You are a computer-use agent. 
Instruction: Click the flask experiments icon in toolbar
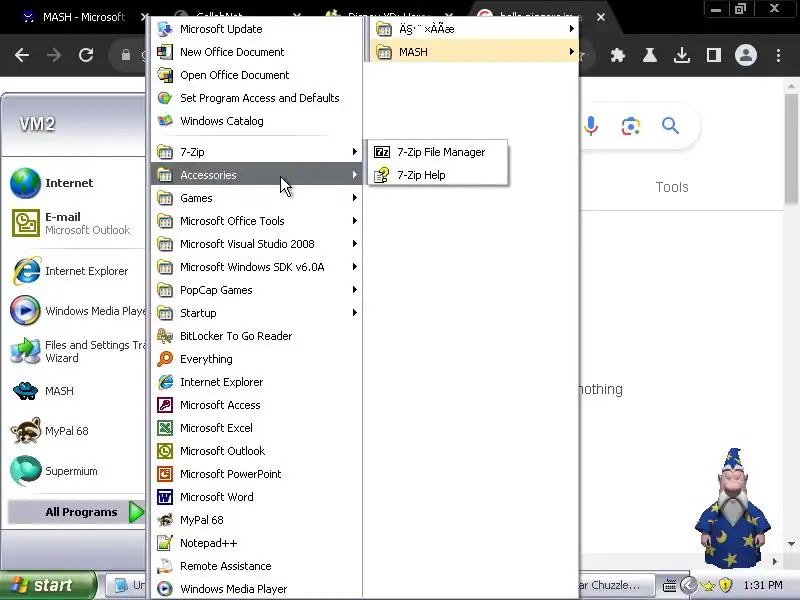pos(649,55)
